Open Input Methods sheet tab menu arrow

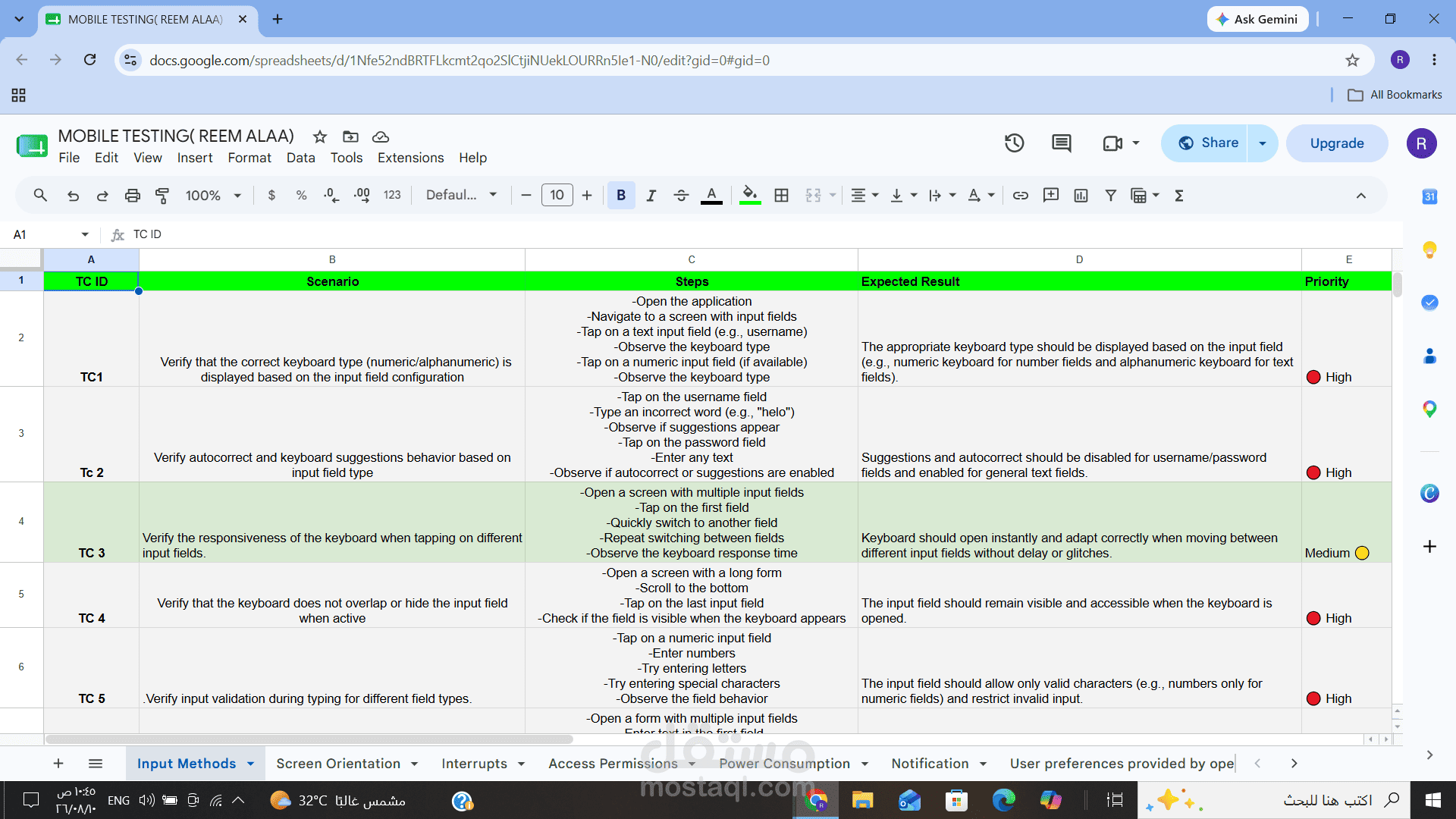250,764
